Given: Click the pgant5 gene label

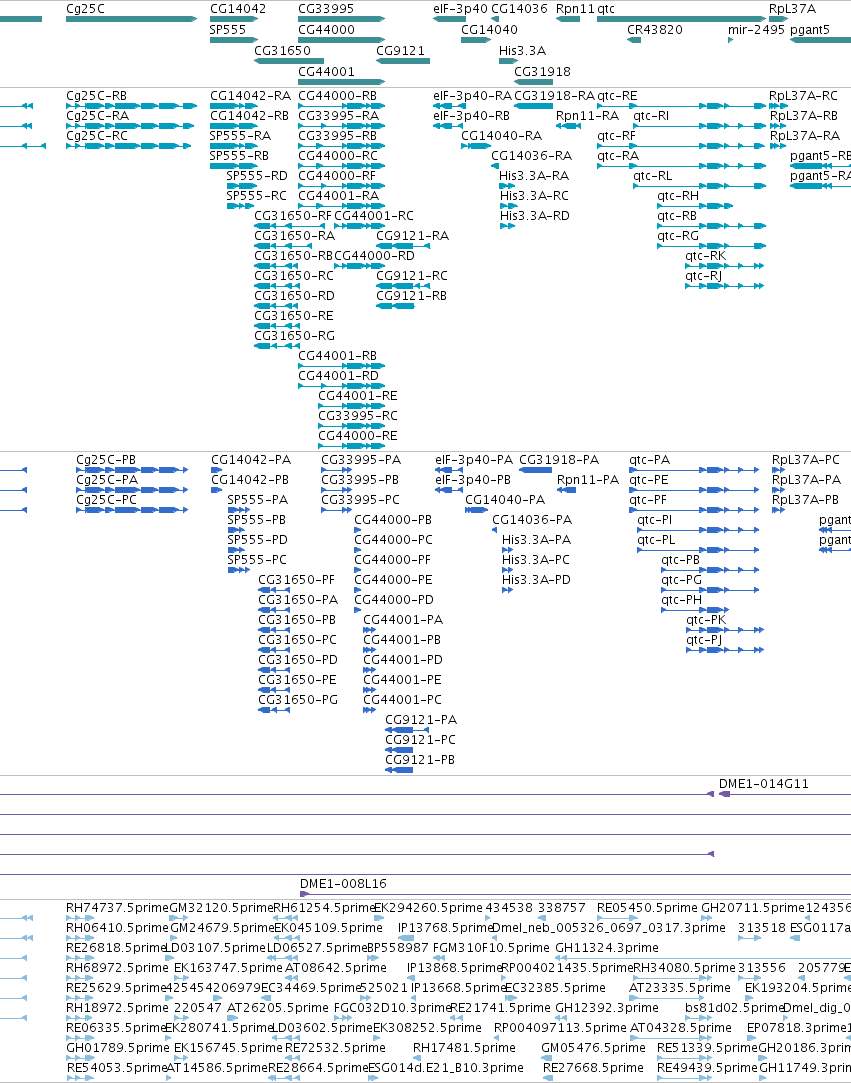Looking at the screenshot, I should coord(810,30).
